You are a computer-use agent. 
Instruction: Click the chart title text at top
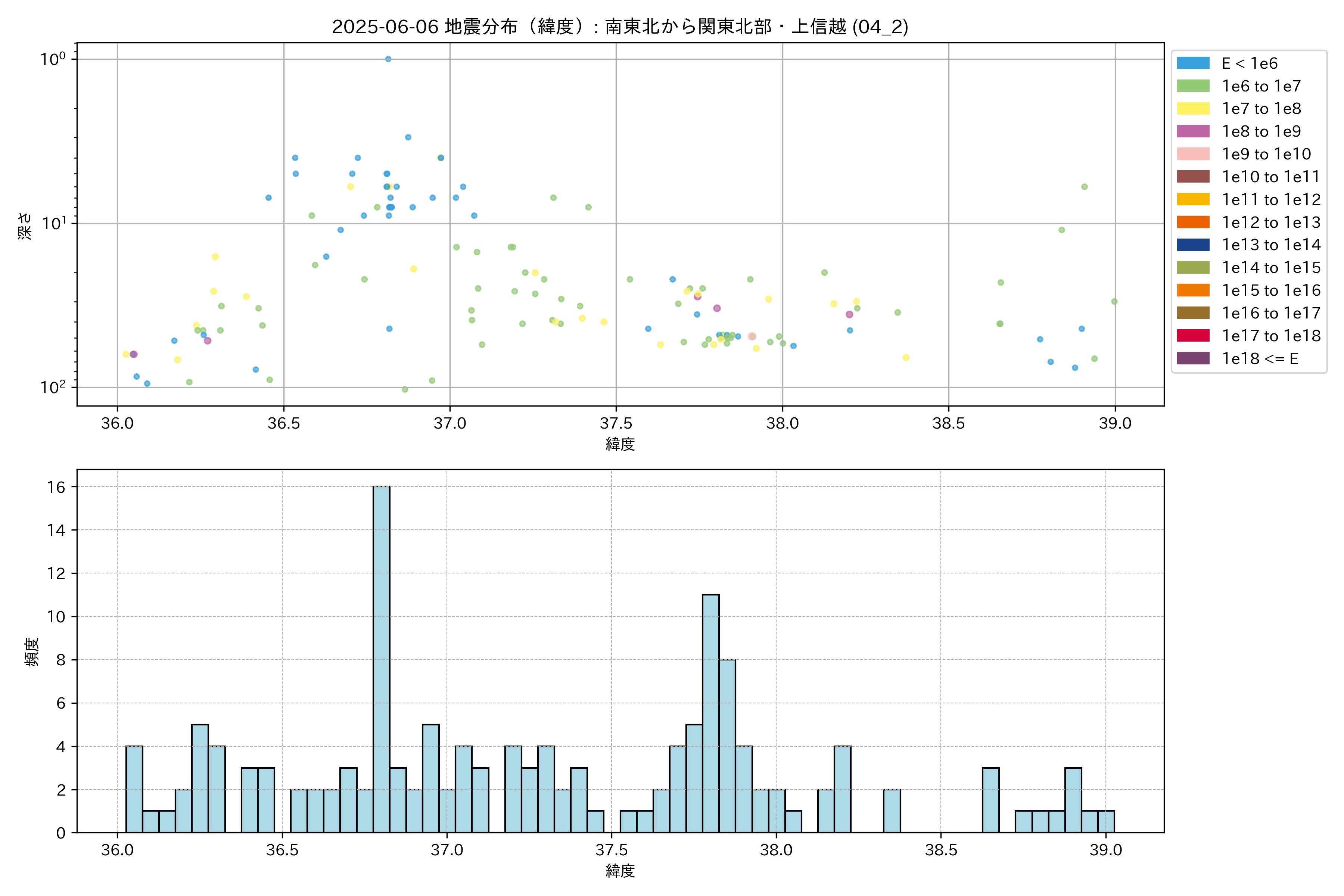[620, 26]
